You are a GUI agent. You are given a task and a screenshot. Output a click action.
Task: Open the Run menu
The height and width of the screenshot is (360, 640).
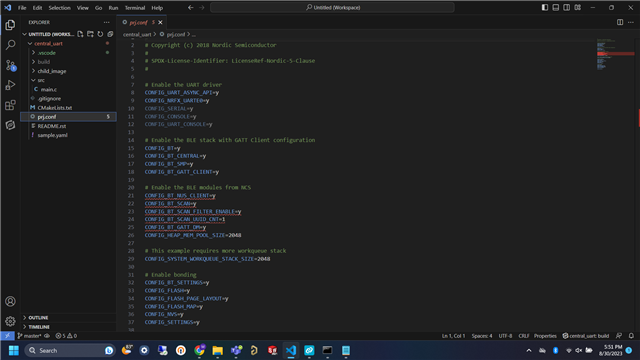[113, 8]
